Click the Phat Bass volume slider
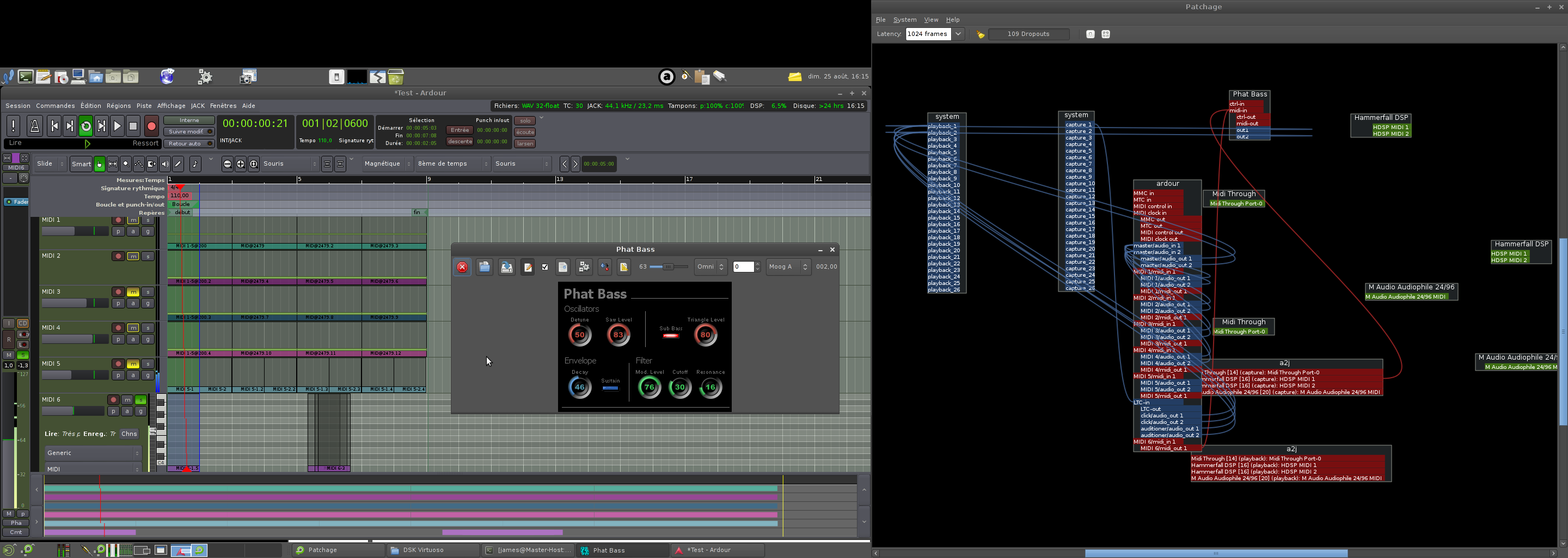 [x=667, y=267]
